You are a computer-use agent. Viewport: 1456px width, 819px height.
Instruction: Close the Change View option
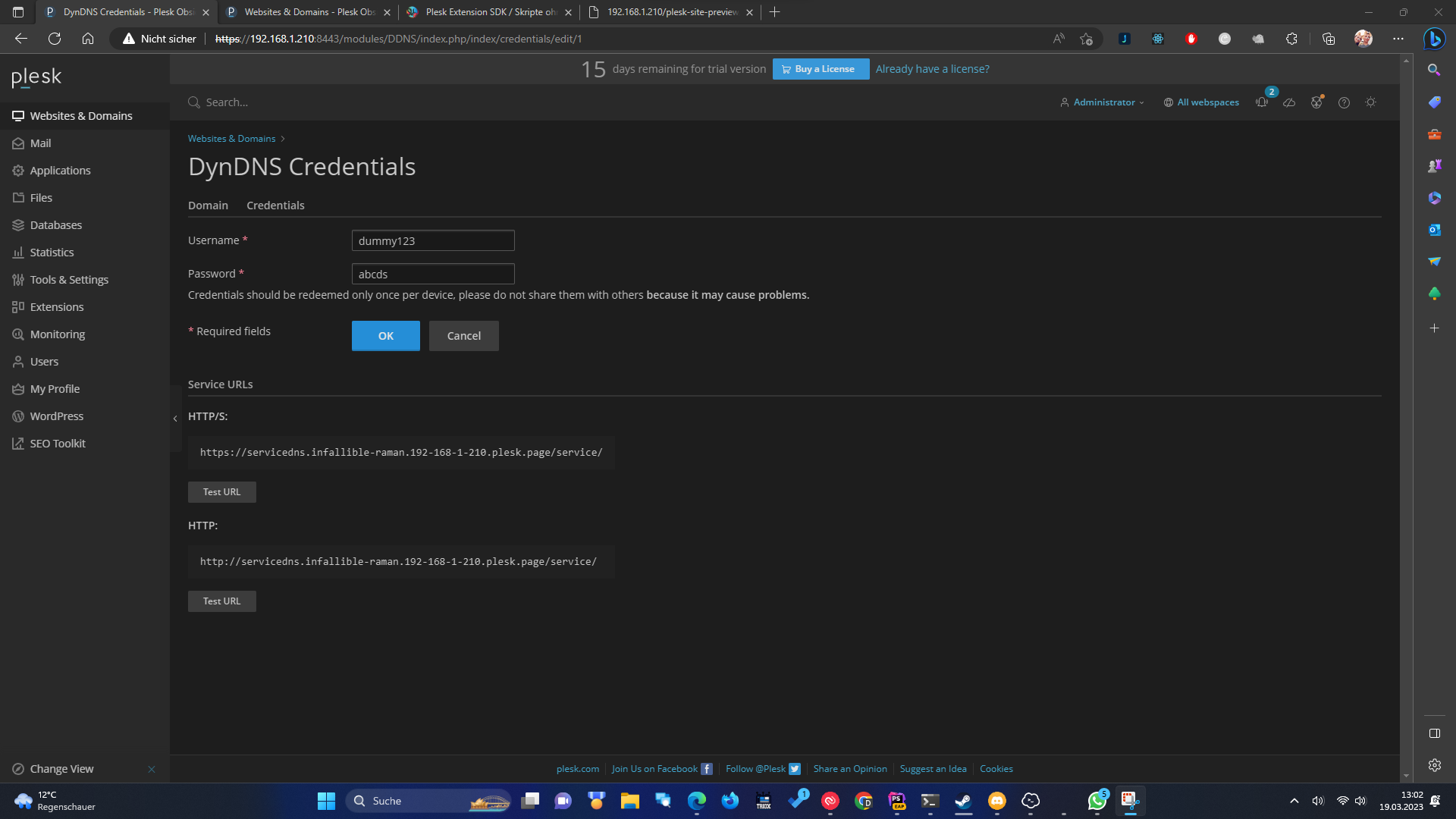pos(152,769)
